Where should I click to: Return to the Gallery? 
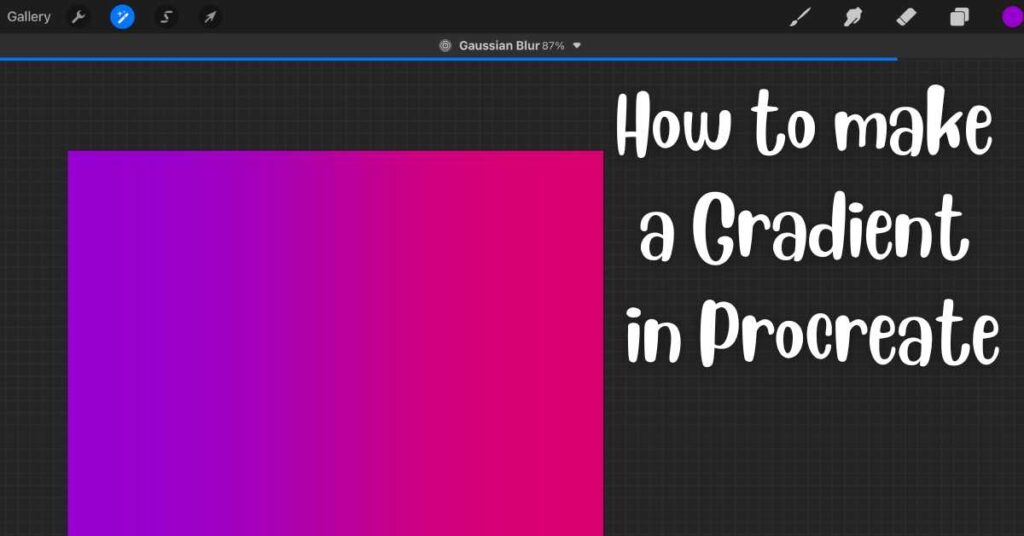[29, 17]
